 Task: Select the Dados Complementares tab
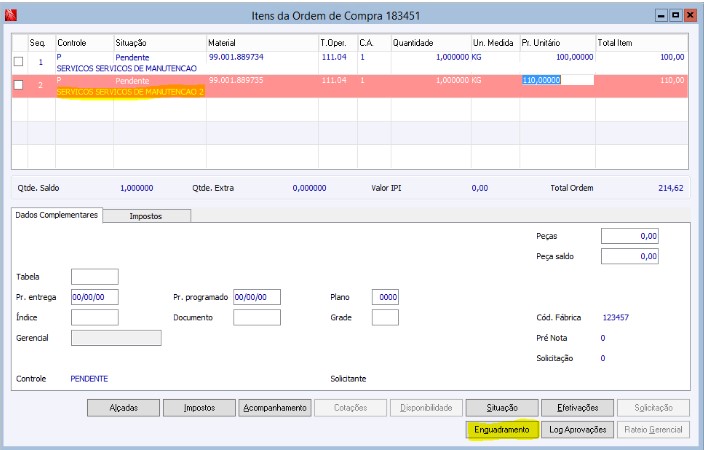[57, 215]
